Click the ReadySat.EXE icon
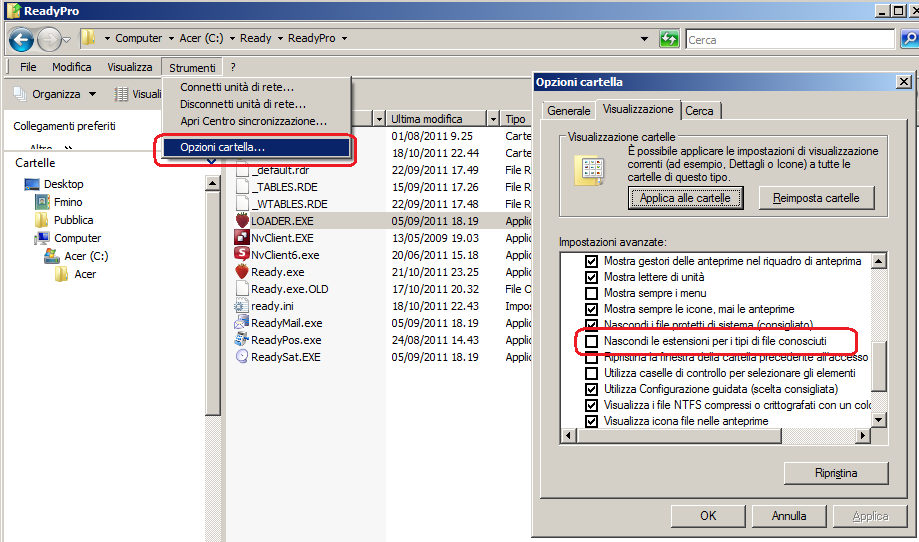The image size is (919, 542). point(242,356)
